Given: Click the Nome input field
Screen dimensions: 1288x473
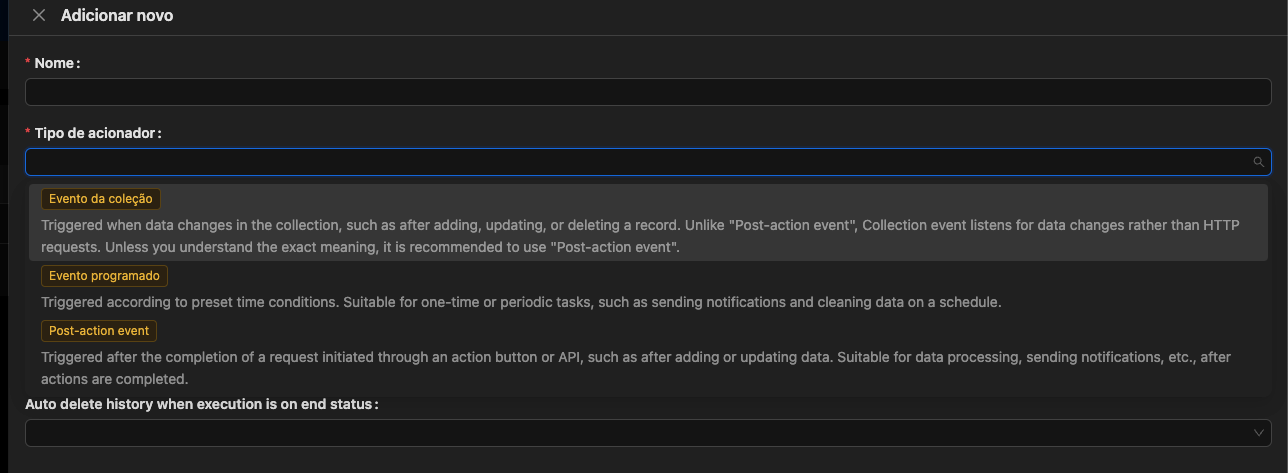Looking at the screenshot, I should pyautogui.click(x=648, y=93).
